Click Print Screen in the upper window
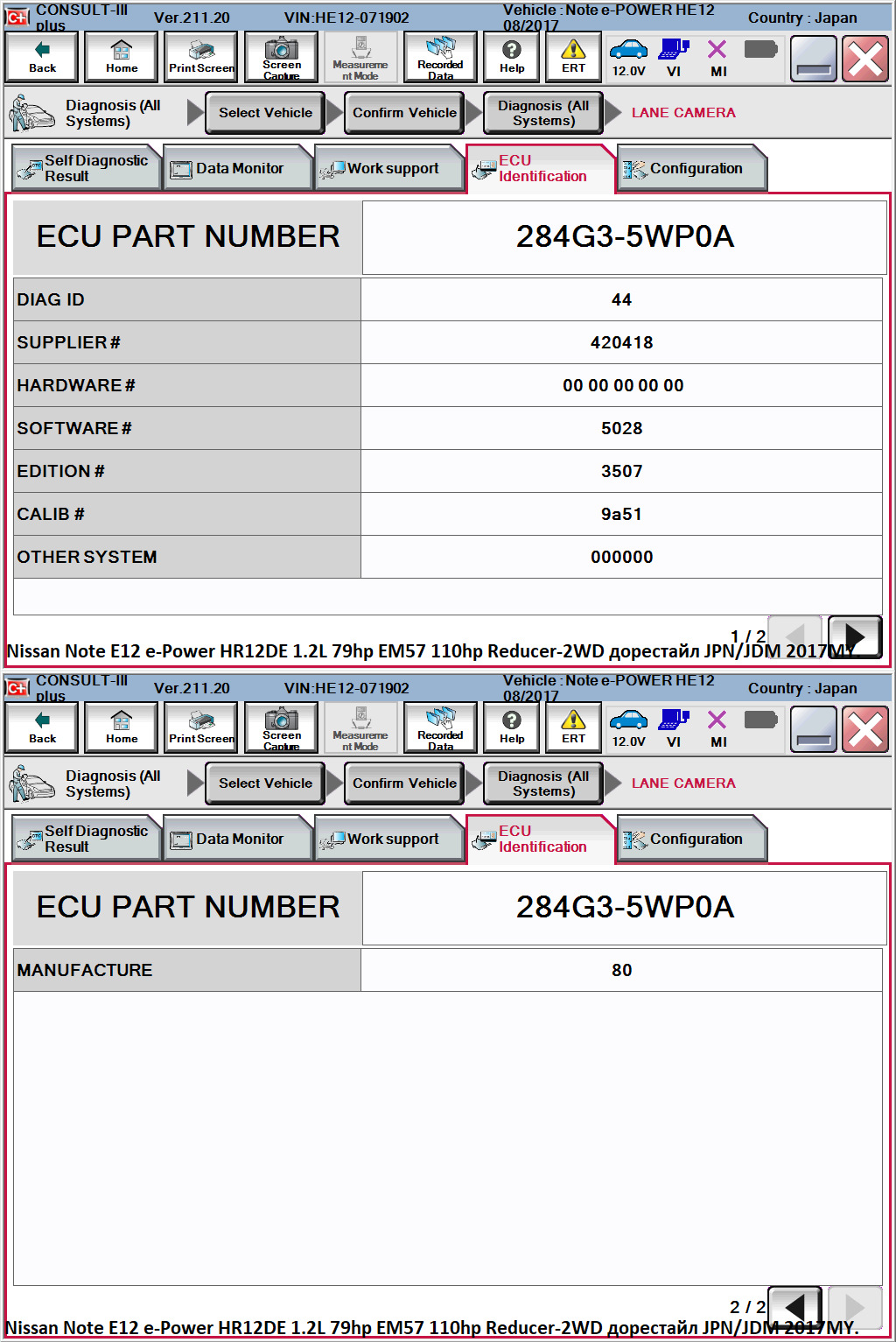The width and height of the screenshot is (896, 1342). point(201,57)
